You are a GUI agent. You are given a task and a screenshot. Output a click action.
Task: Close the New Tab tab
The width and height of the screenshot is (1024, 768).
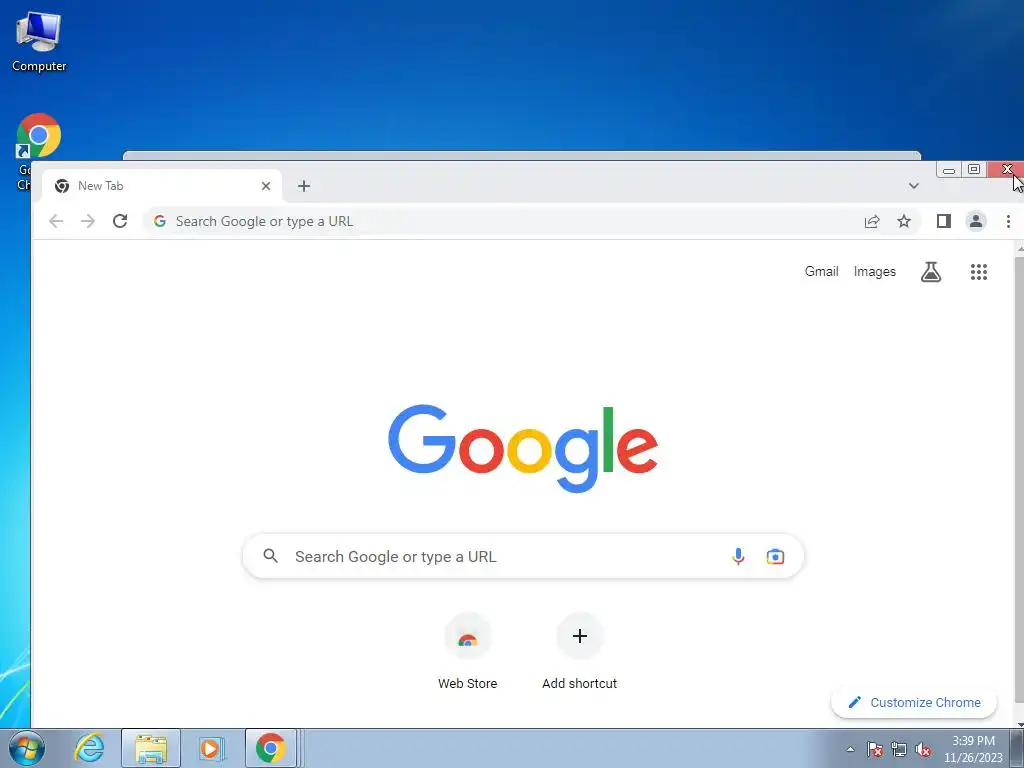click(x=266, y=186)
